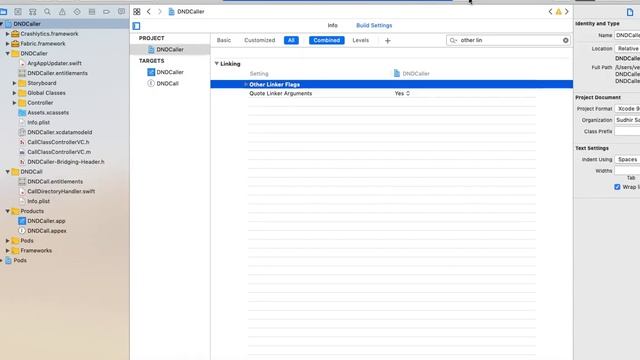The image size is (640, 360).
Task: Show Customized build settings
Action: 260,40
